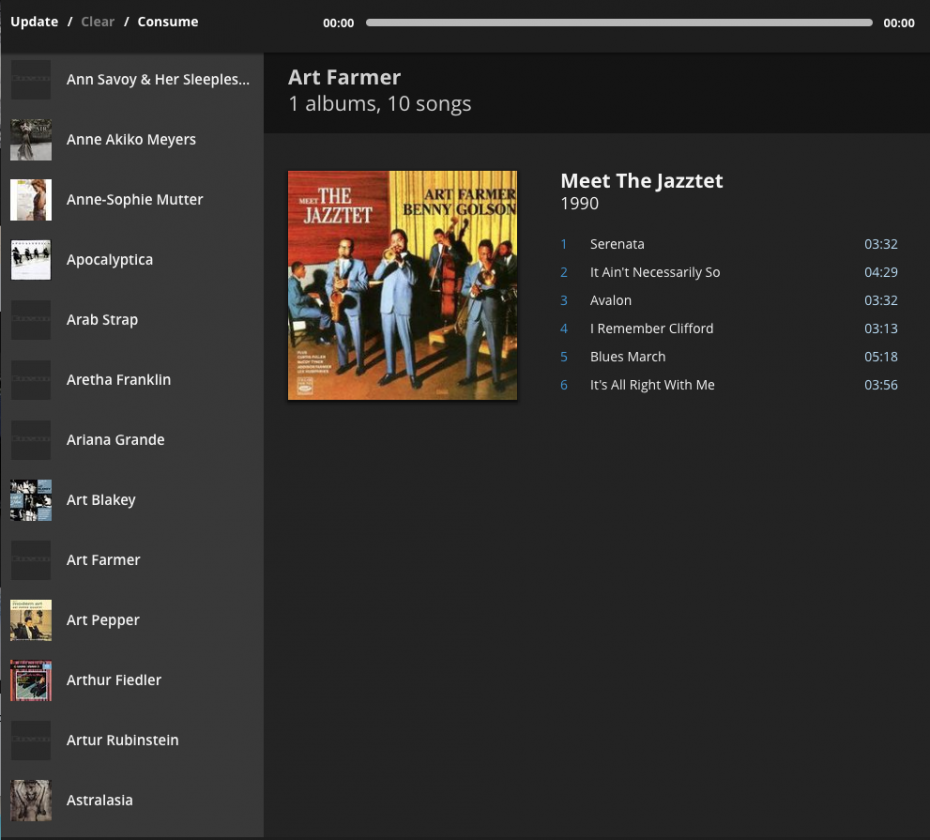Click Astralasia album thumbnail
The height and width of the screenshot is (840, 930).
point(31,800)
